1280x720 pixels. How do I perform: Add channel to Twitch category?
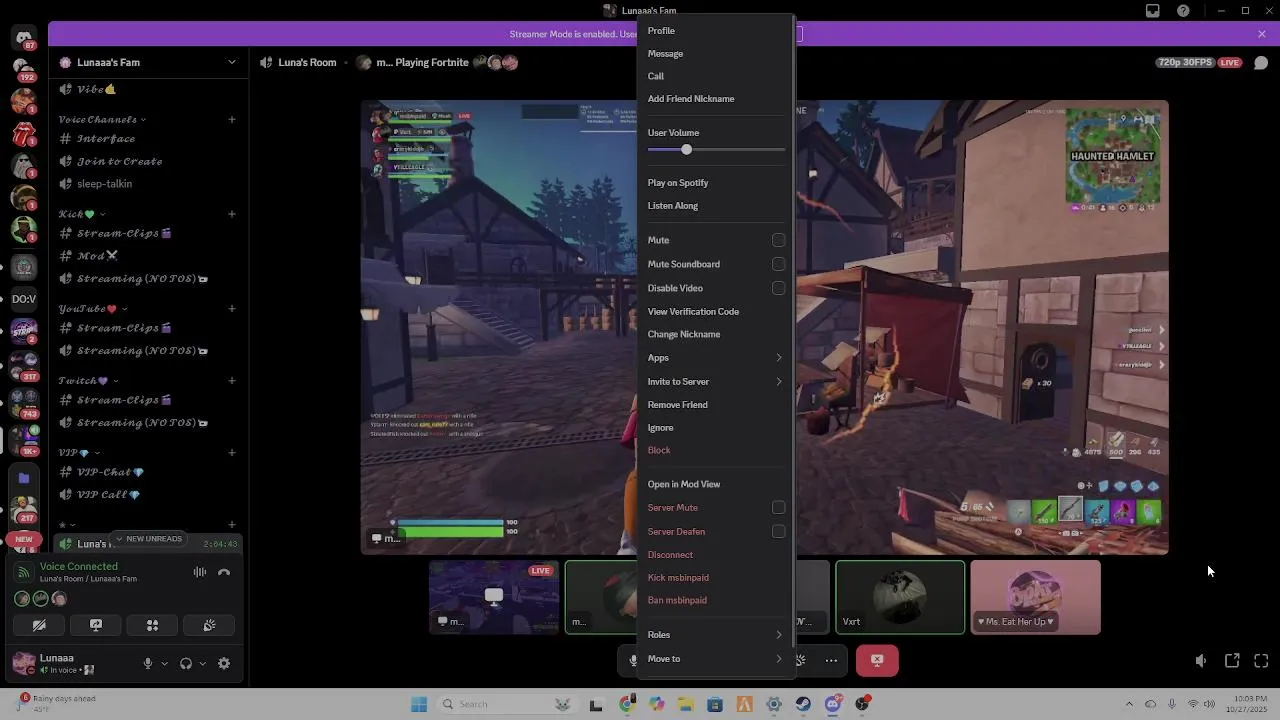point(232,381)
